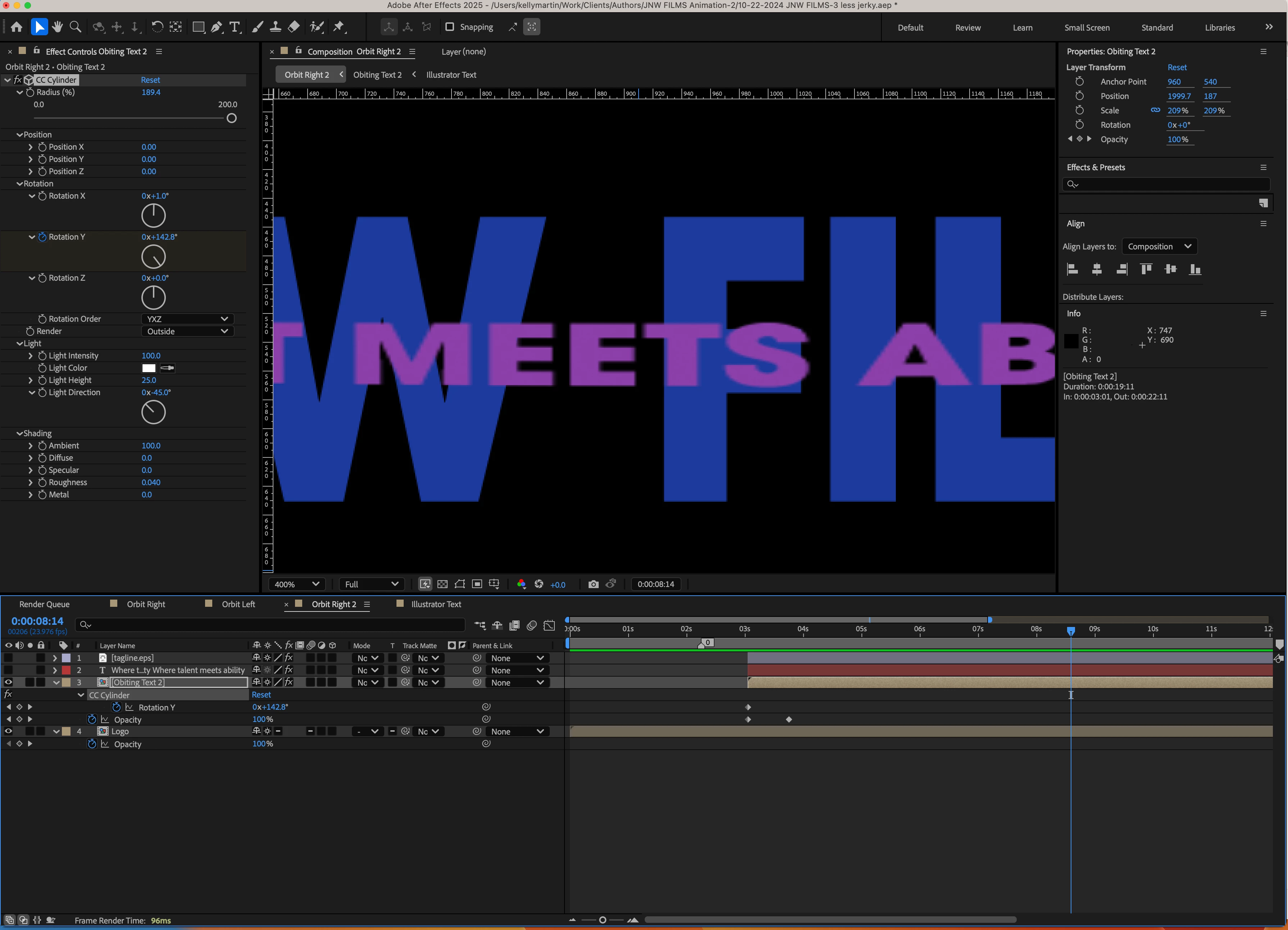This screenshot has height=930, width=1288.
Task: Enable the Snapping checkbox
Action: [x=449, y=27]
